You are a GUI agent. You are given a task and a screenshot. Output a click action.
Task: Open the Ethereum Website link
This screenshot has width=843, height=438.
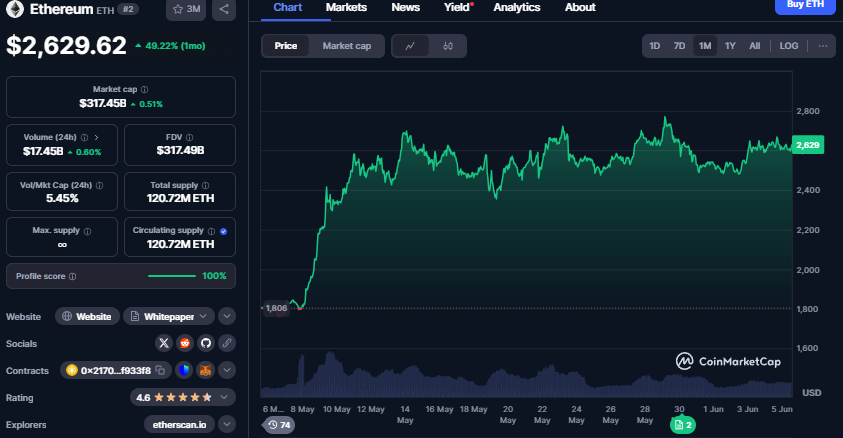pos(87,317)
